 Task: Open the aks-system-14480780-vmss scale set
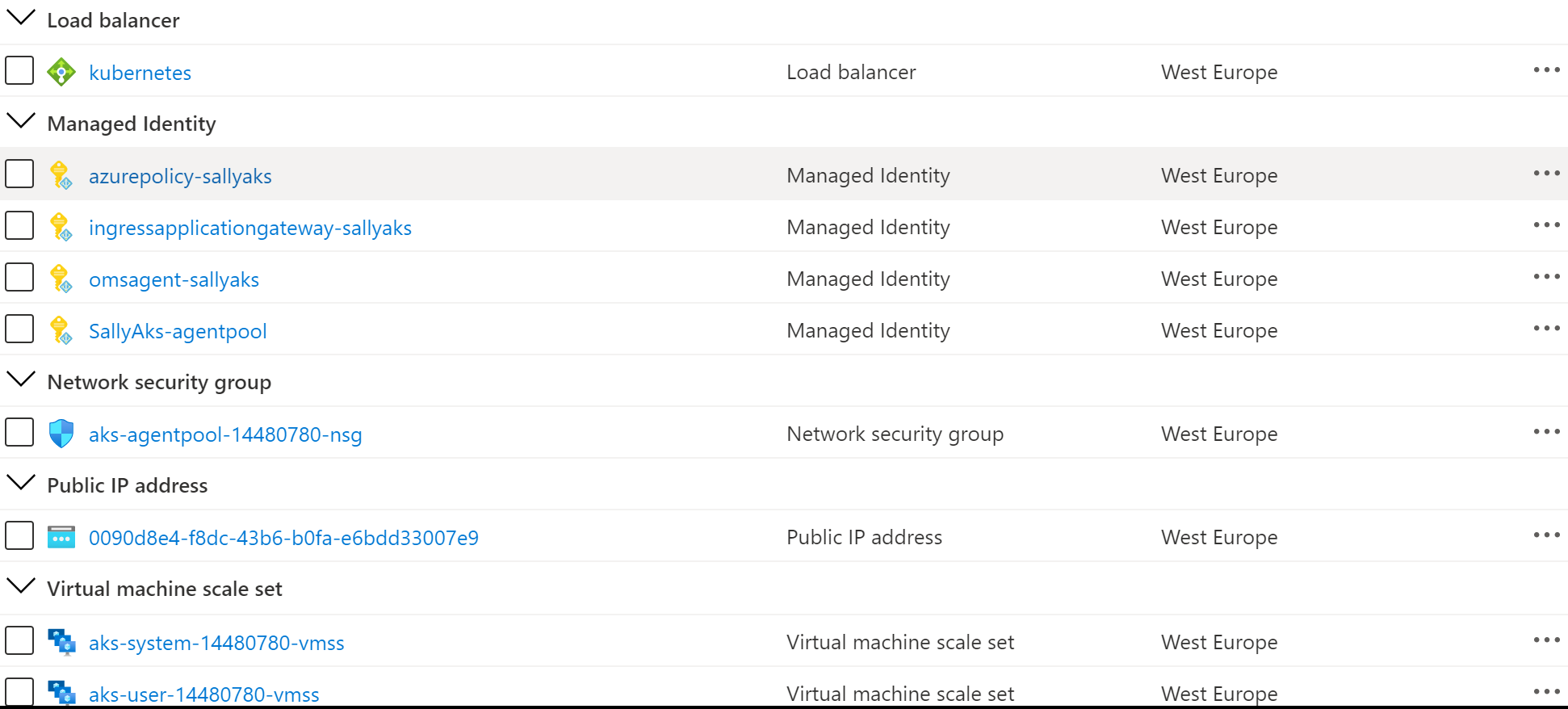pos(216,643)
